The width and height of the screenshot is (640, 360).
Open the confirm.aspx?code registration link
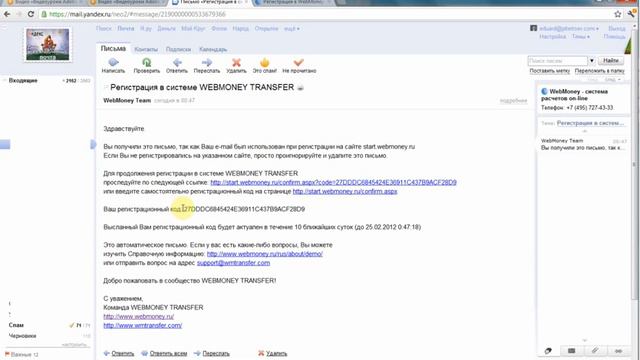pos(333,182)
